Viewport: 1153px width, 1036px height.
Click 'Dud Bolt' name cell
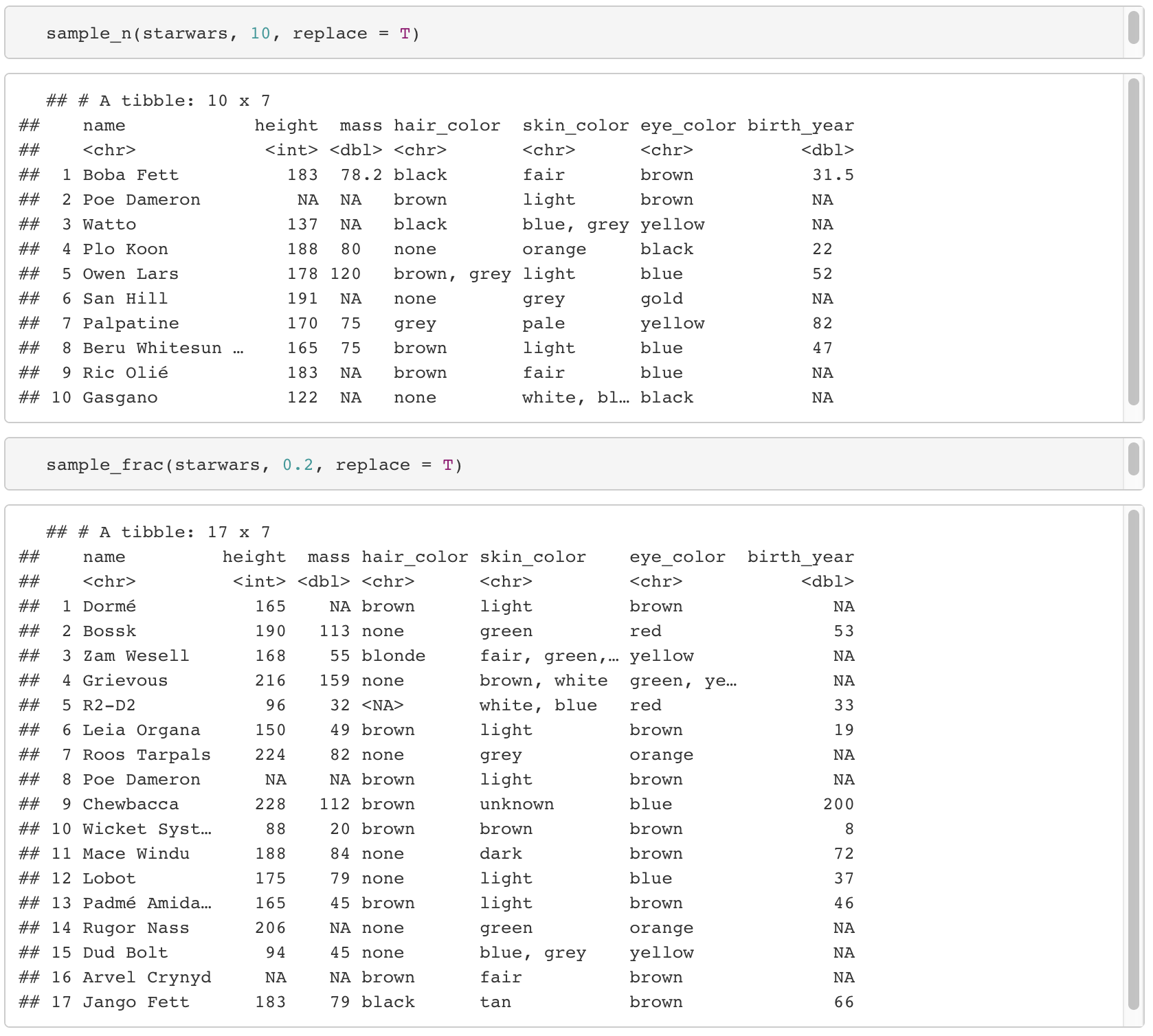[125, 953]
